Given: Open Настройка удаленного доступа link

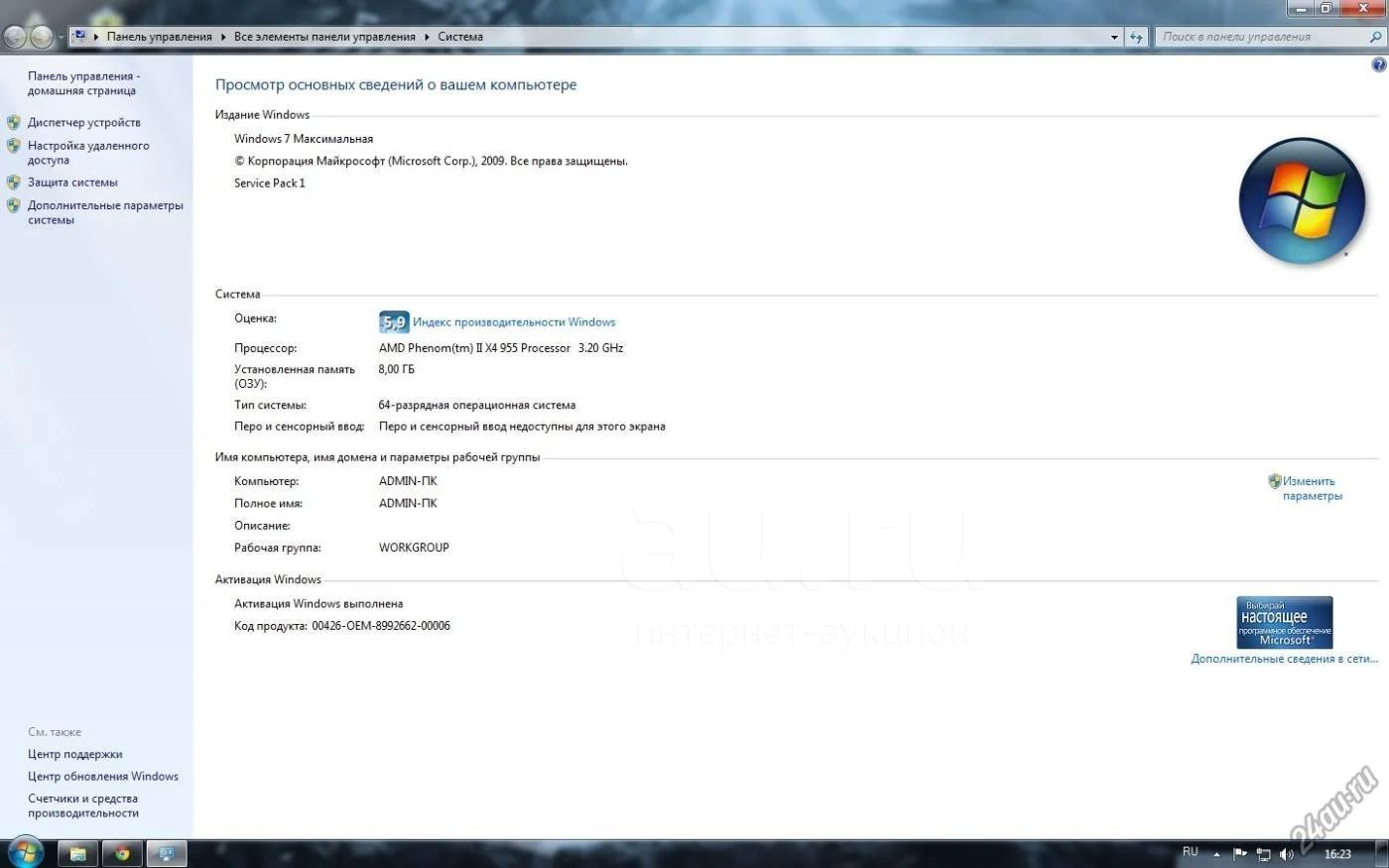Looking at the screenshot, I should (x=88, y=153).
